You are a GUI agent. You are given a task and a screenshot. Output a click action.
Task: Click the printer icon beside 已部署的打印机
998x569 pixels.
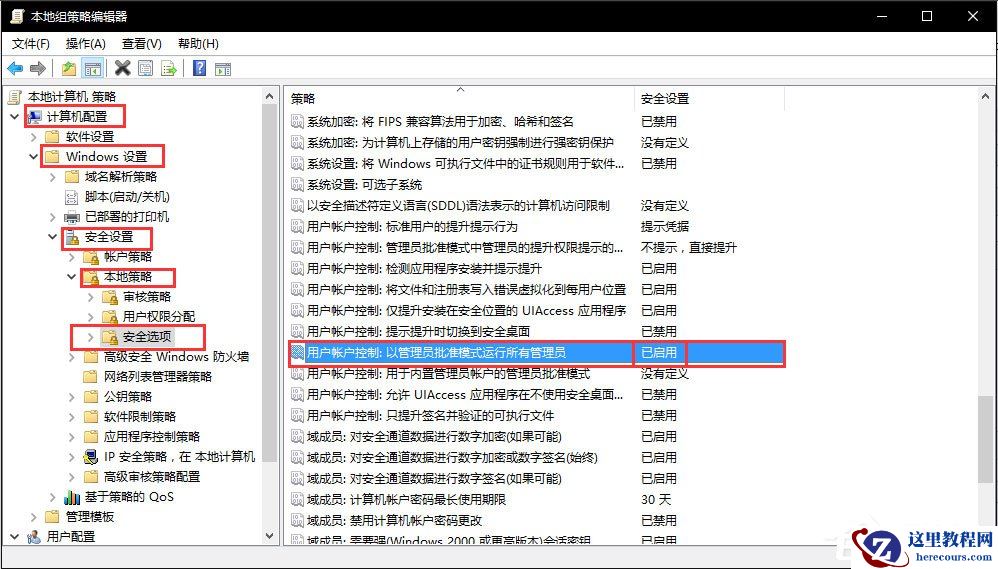[x=72, y=217]
